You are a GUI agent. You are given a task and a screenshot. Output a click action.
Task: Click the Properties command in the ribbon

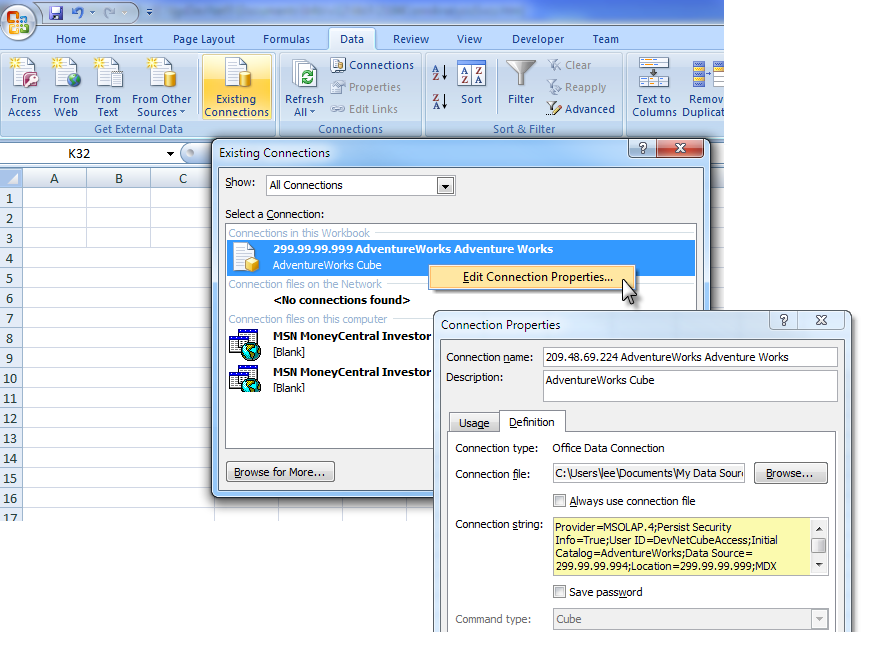click(x=366, y=87)
